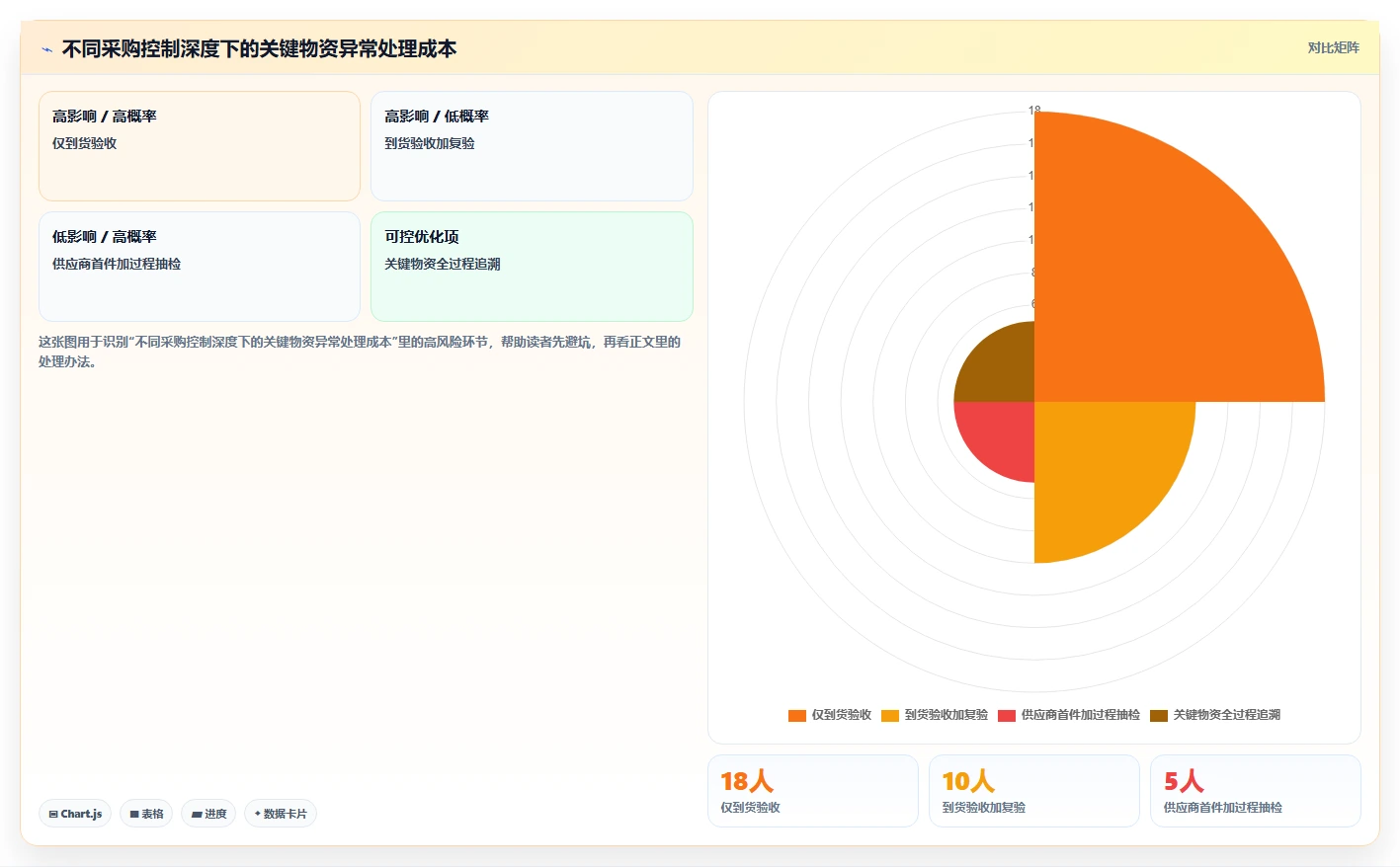Click the 对比矩阵 label in the header
This screenshot has width=1400, height=867.
coord(1333,47)
